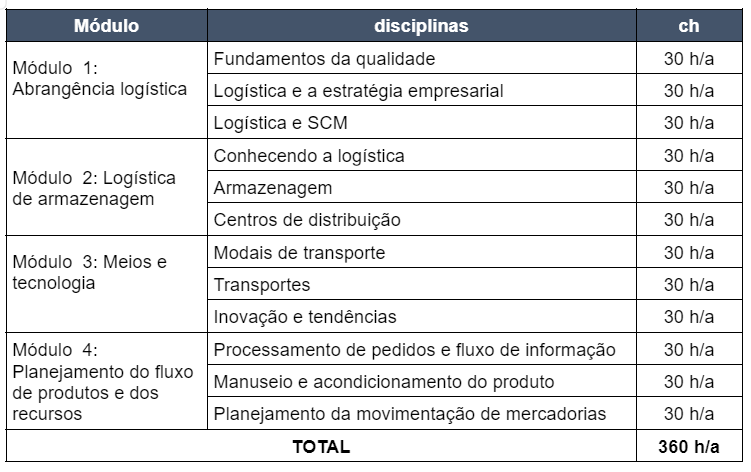The height and width of the screenshot is (472, 751).
Task: Select the disciplinas column header
Action: click(421, 25)
